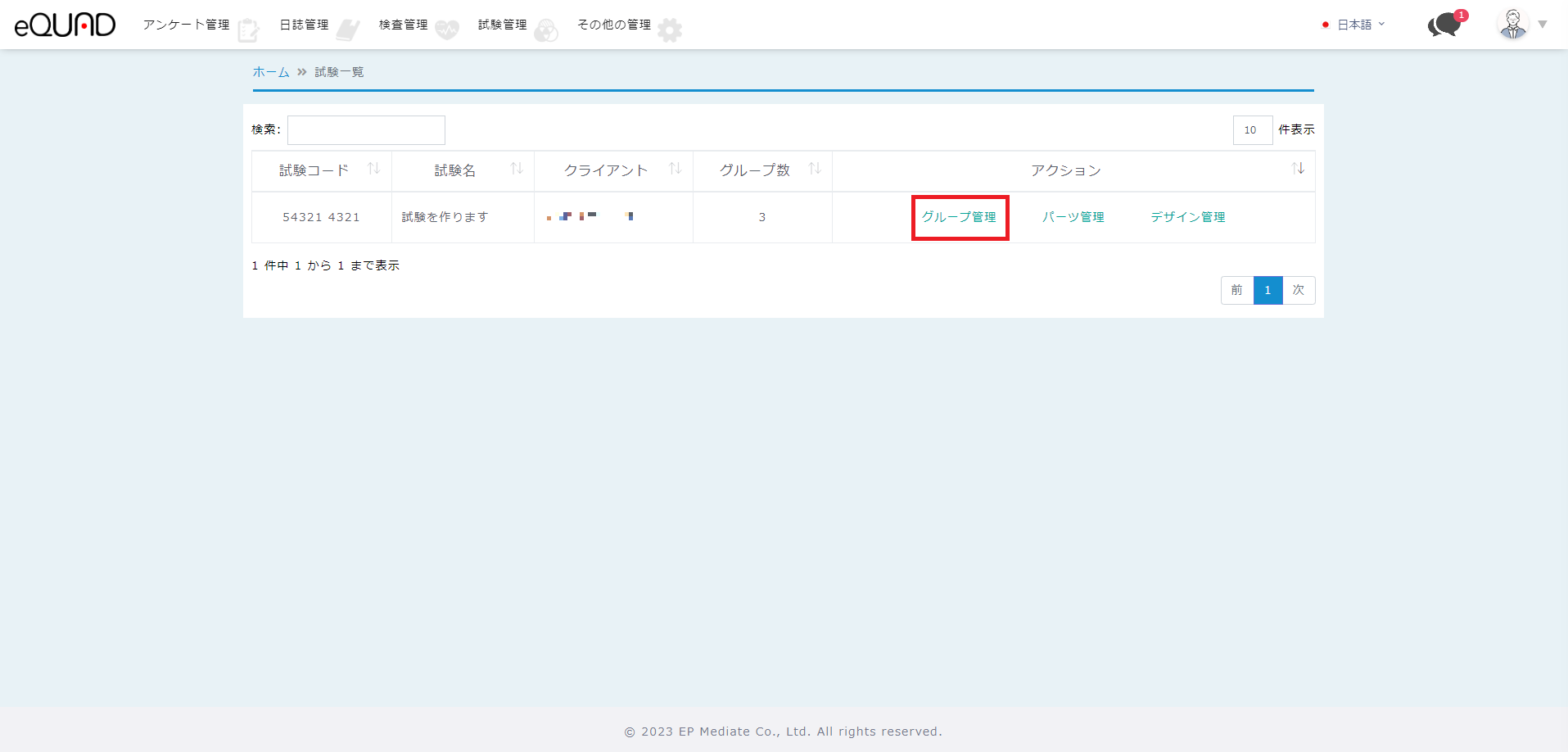Open the rows-per-page selector showing 10
Viewport: 1568px width, 752px height.
click(1252, 130)
